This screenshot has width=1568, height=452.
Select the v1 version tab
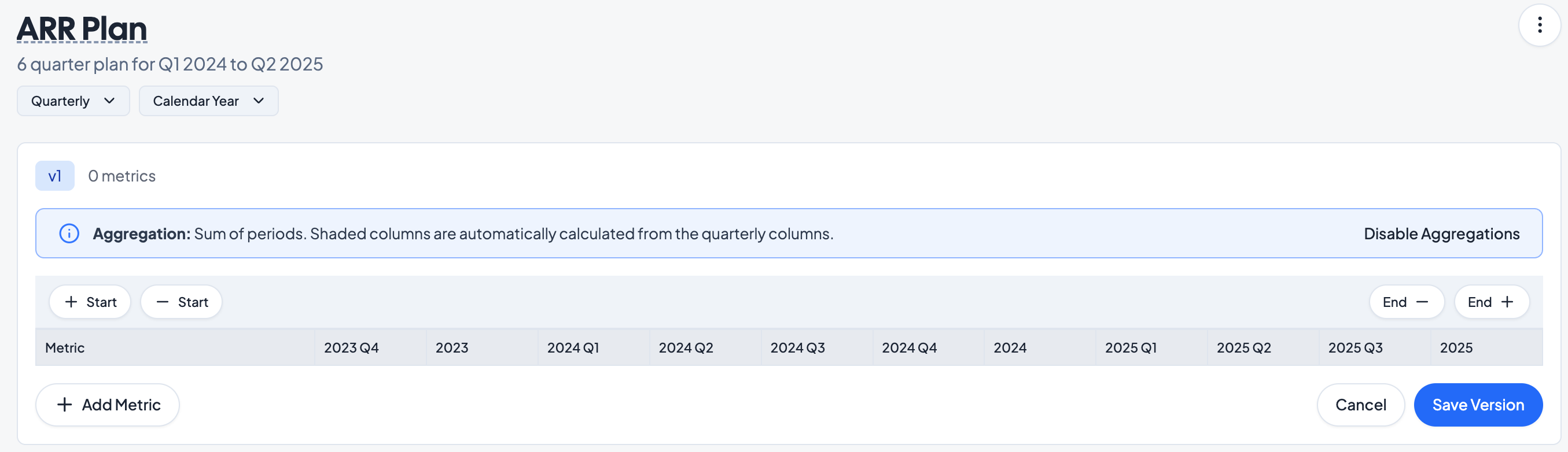click(55, 176)
